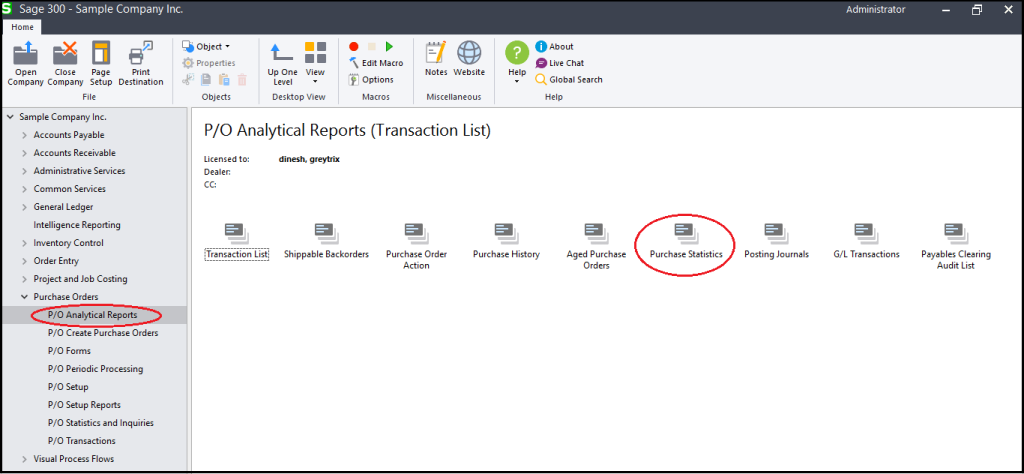Image resolution: width=1024 pixels, height=474 pixels.
Task: Open the Transaction List report
Action: [236, 241]
